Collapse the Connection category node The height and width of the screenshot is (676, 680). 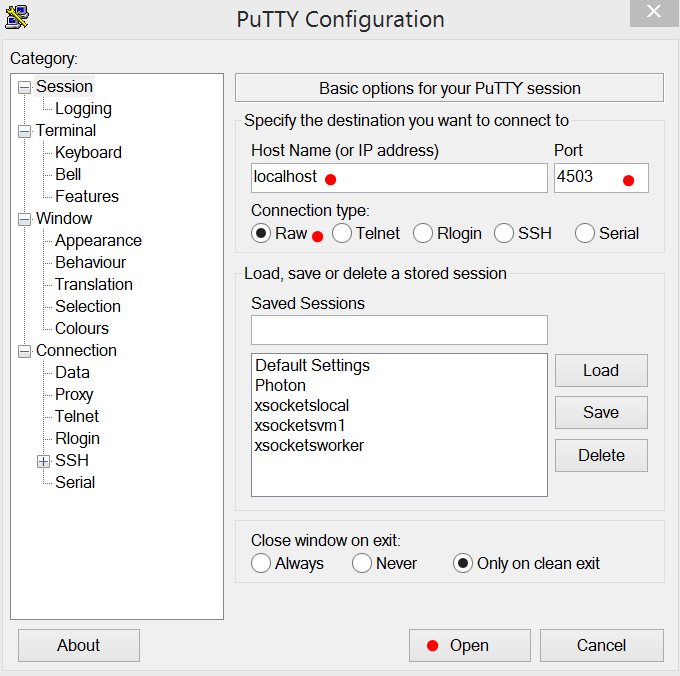(25, 351)
